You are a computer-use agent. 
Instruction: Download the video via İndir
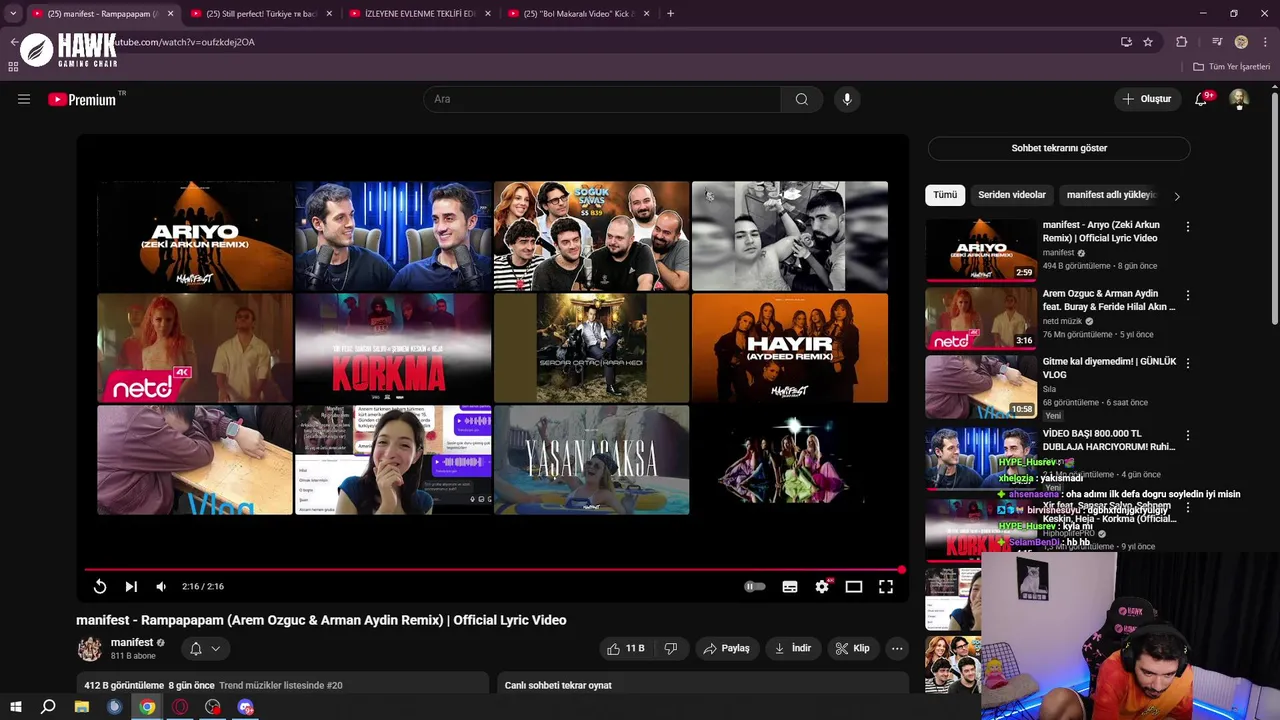[x=793, y=649]
